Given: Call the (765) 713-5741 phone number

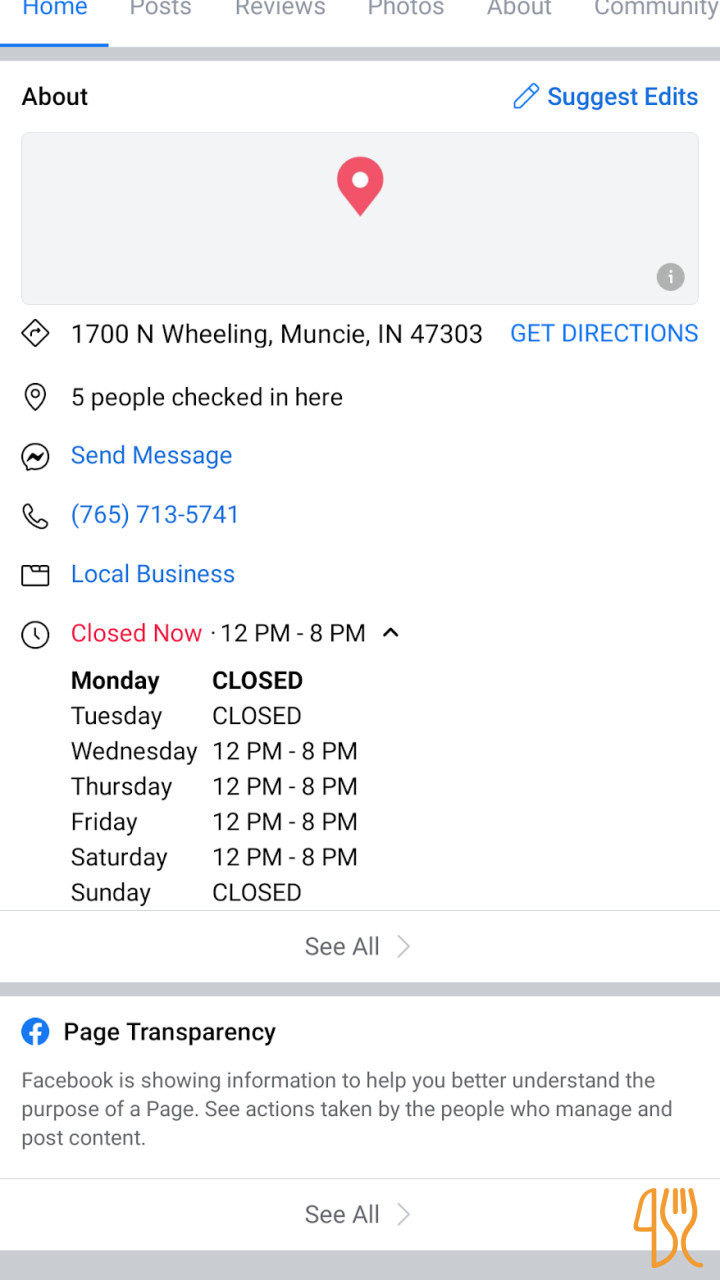Looking at the screenshot, I should tap(155, 515).
